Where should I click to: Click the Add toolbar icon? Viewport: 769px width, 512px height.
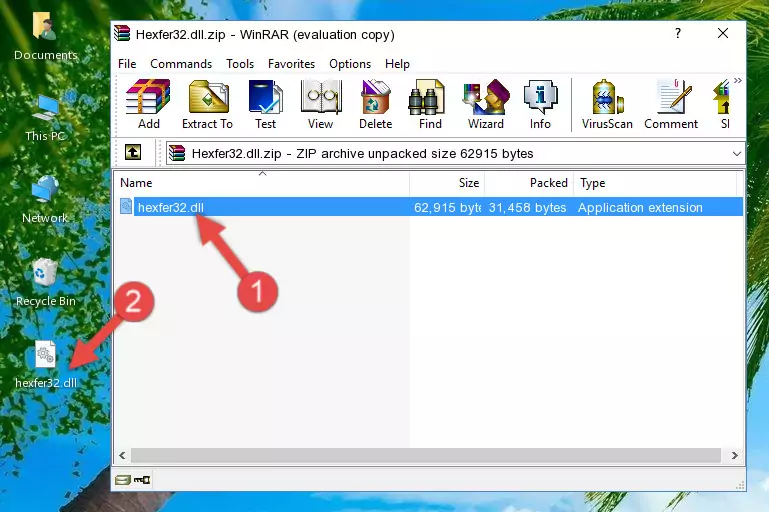tap(148, 104)
